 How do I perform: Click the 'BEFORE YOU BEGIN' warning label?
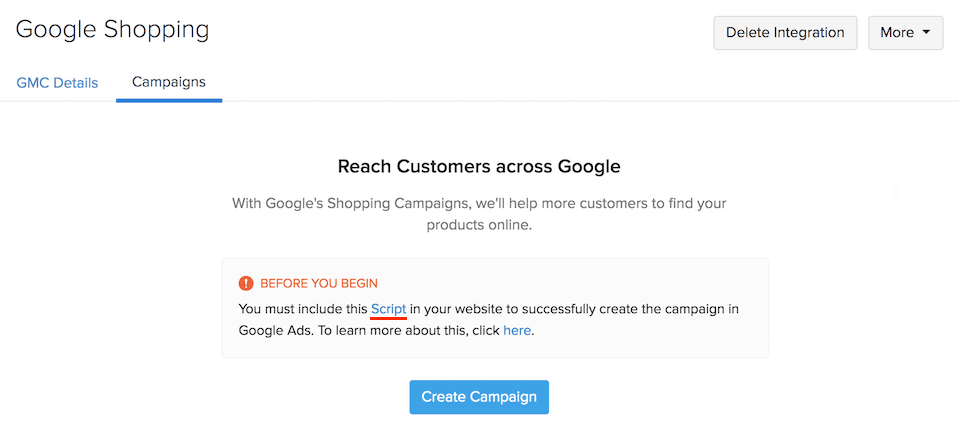(x=319, y=283)
